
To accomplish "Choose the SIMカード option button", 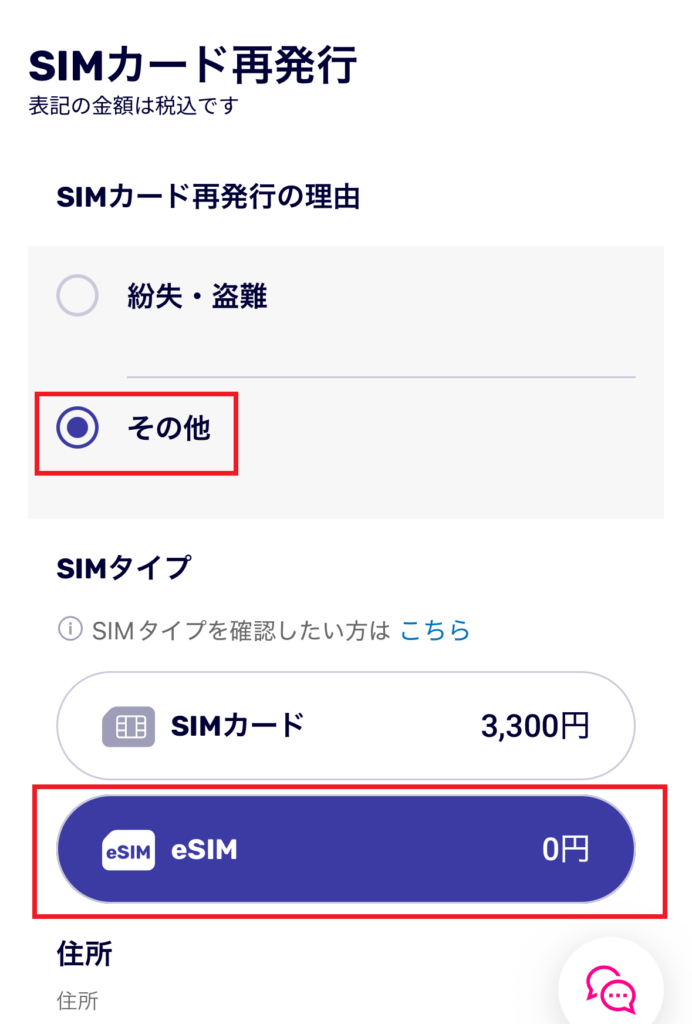I will pyautogui.click(x=345, y=726).
